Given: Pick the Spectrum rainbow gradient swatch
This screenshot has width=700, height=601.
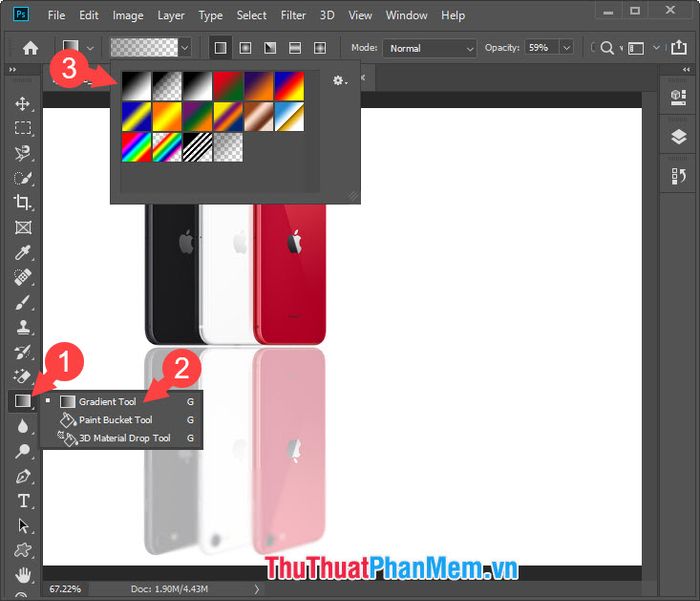Looking at the screenshot, I should click(137, 147).
